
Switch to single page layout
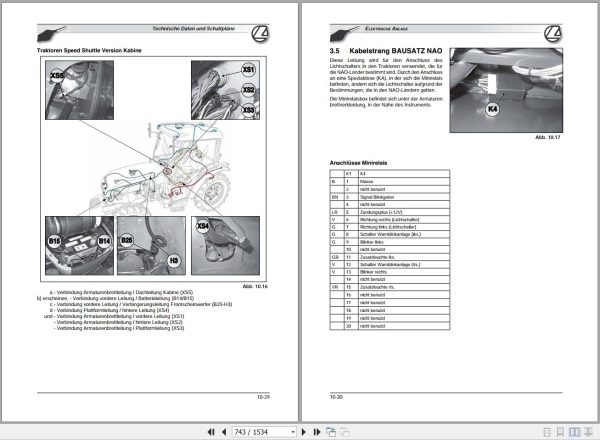547,432
